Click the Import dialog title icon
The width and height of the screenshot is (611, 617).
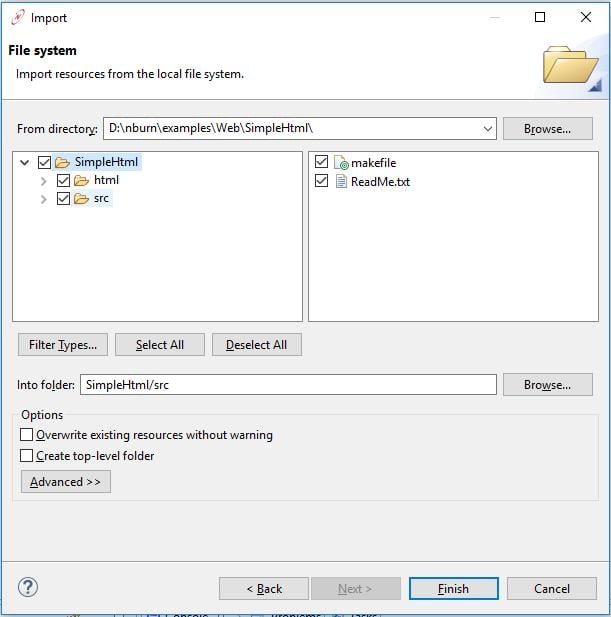point(17,17)
